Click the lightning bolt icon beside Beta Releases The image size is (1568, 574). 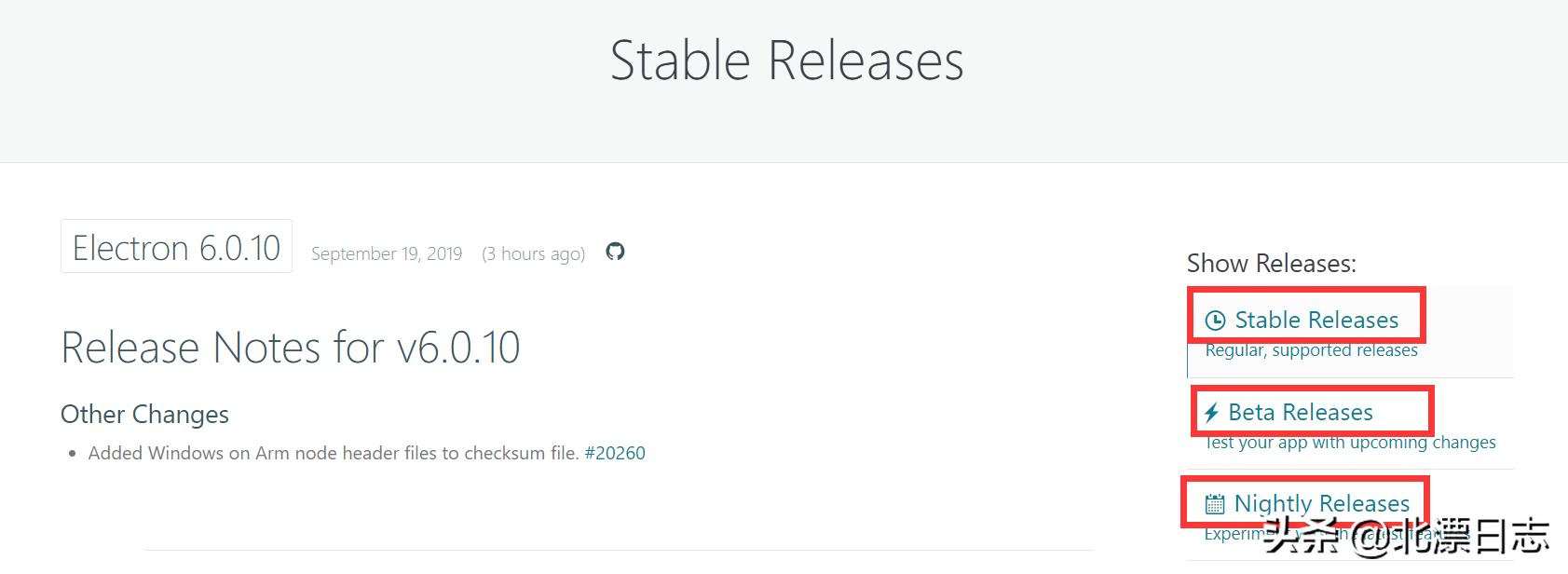click(x=1211, y=413)
